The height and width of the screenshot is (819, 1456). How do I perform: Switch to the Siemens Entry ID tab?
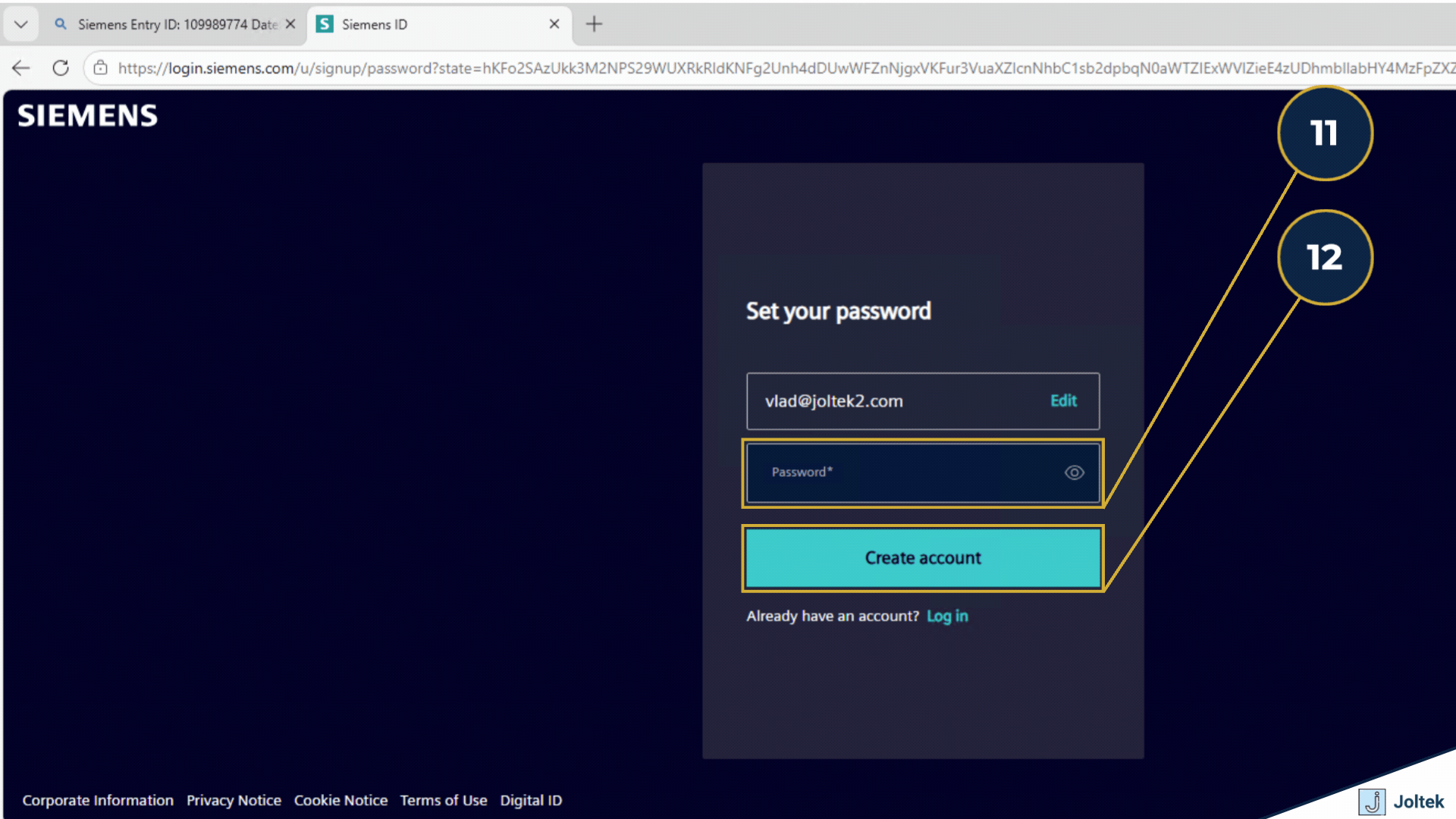[x=174, y=24]
